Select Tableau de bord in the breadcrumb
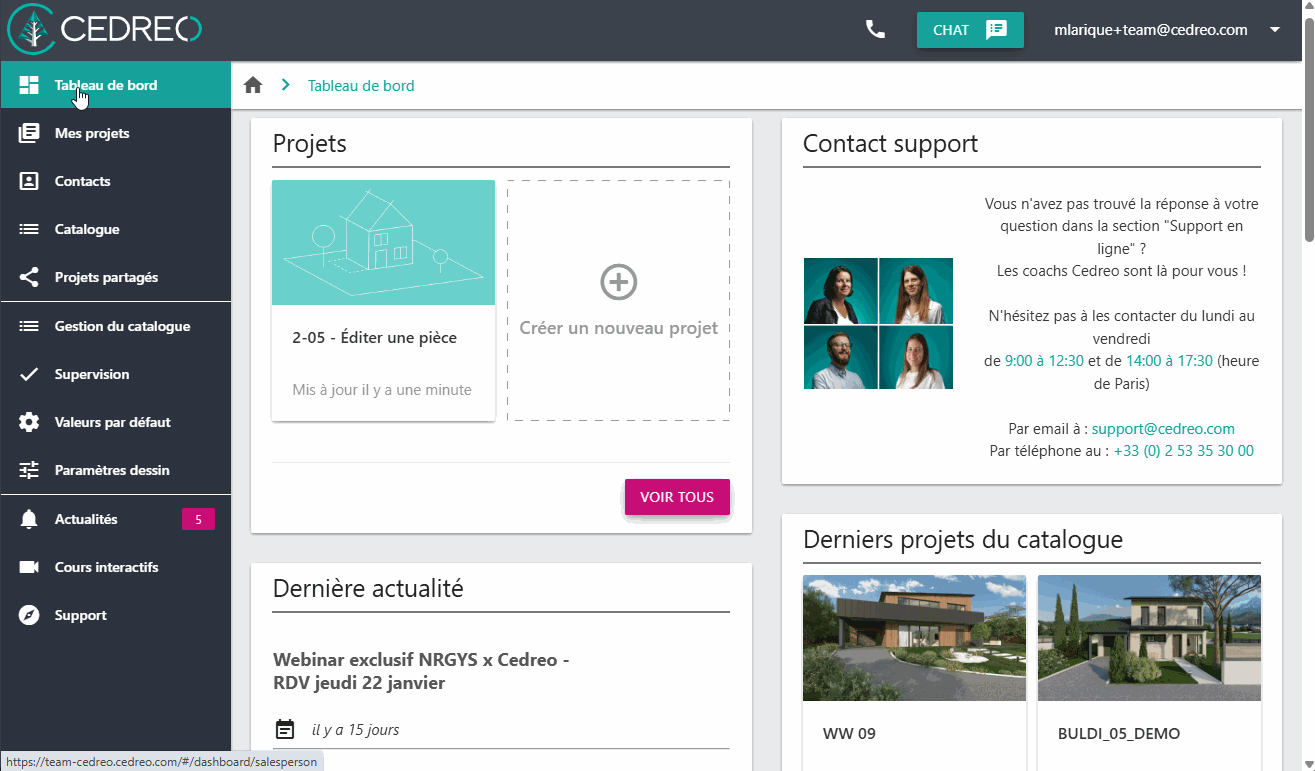The image size is (1315, 771). pyautogui.click(x=361, y=85)
